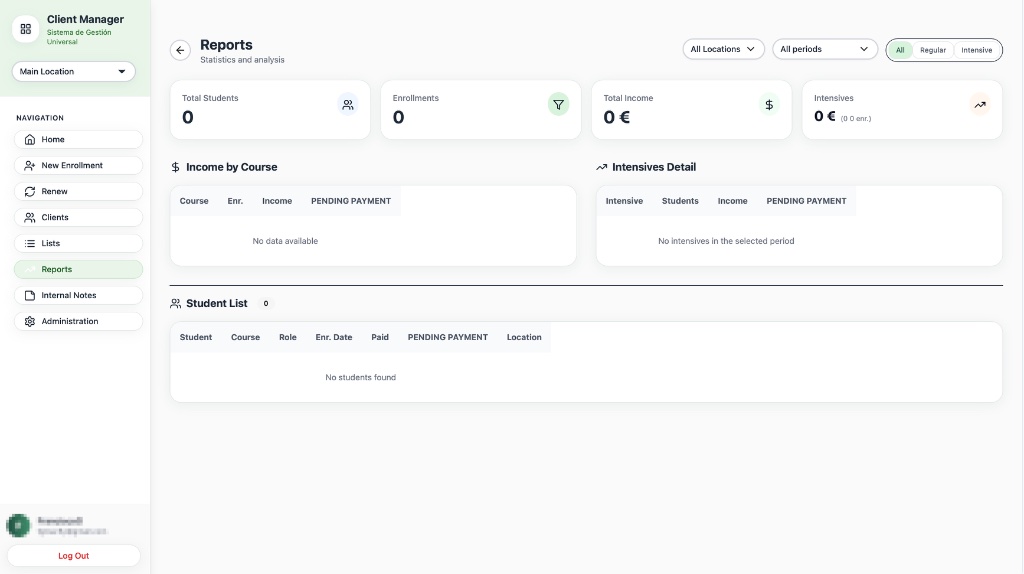Screen dimensions: 1024x574
Task: Click the Intensive column header
Action: tap(624, 201)
